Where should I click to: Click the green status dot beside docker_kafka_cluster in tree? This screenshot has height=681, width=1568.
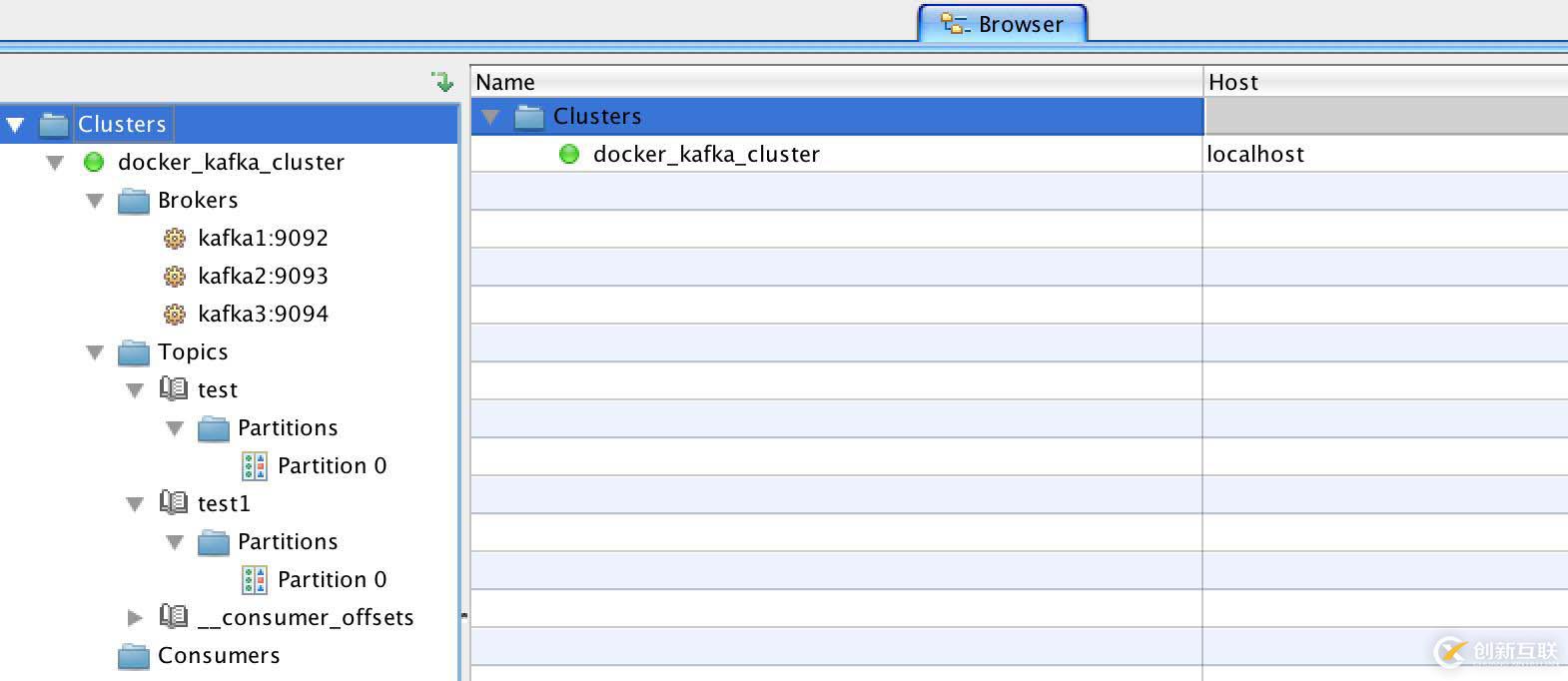[94, 162]
